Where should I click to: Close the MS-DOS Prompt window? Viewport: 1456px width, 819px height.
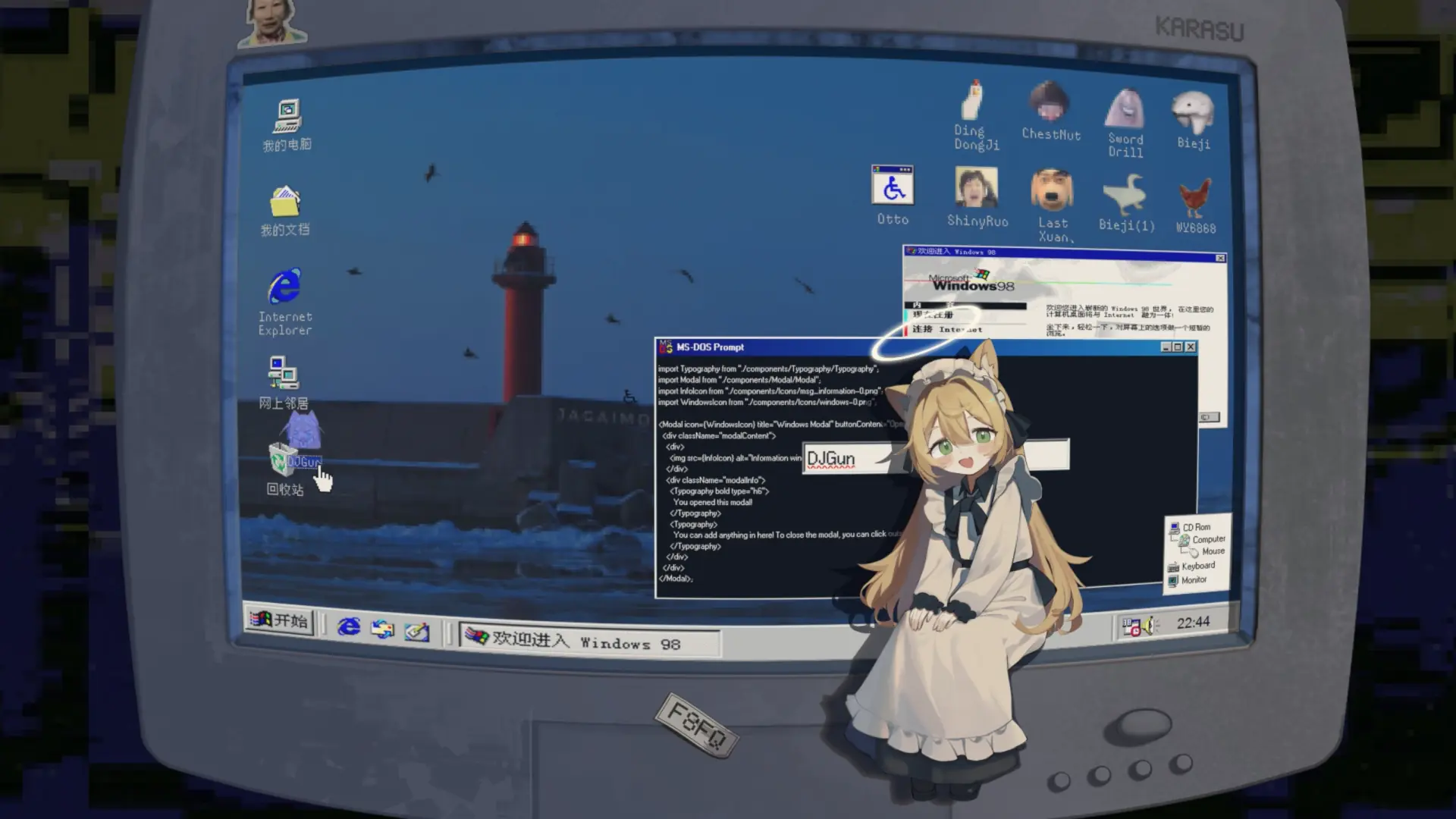point(1191,347)
